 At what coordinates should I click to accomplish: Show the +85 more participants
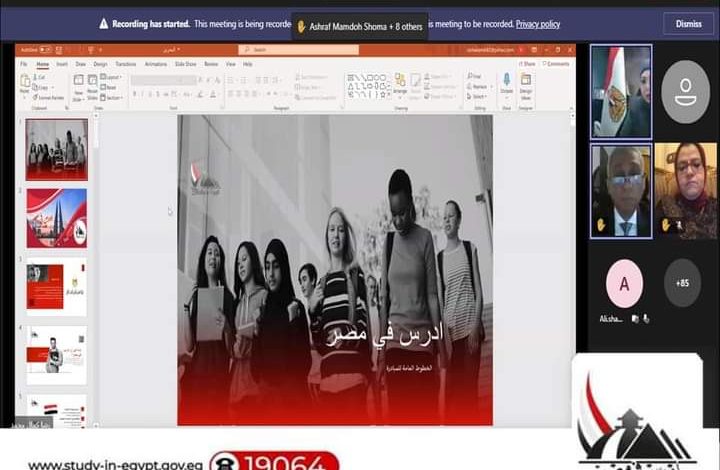point(682,283)
